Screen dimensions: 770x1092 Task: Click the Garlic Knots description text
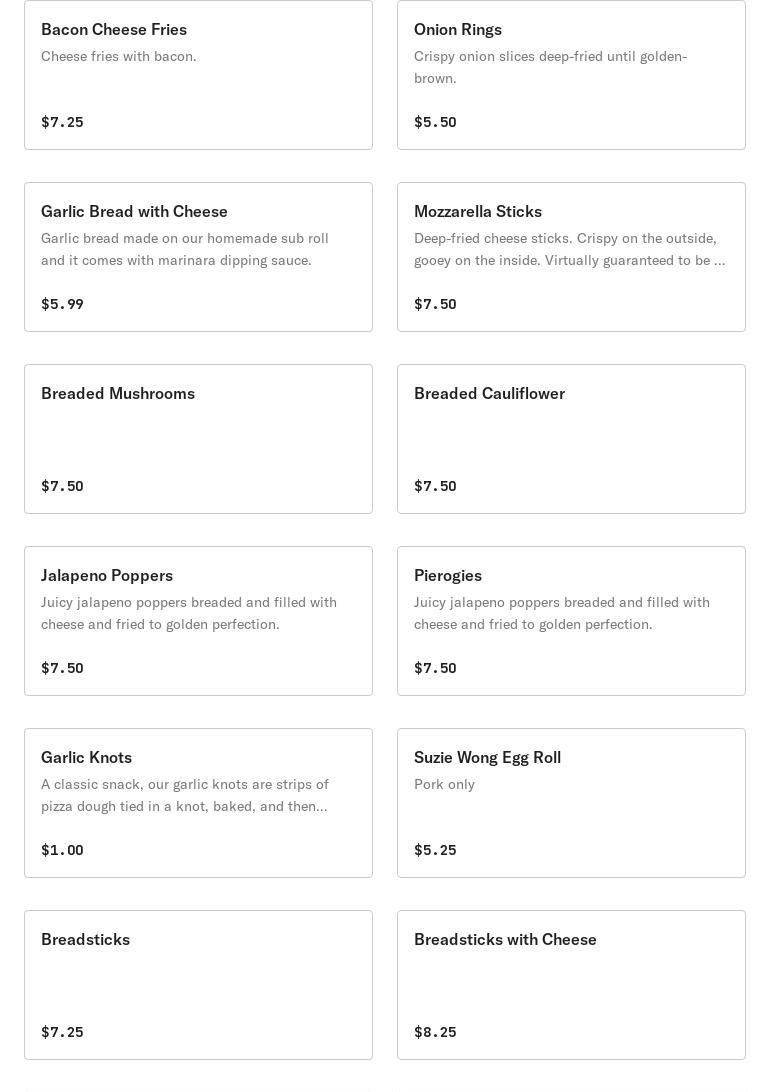click(184, 795)
